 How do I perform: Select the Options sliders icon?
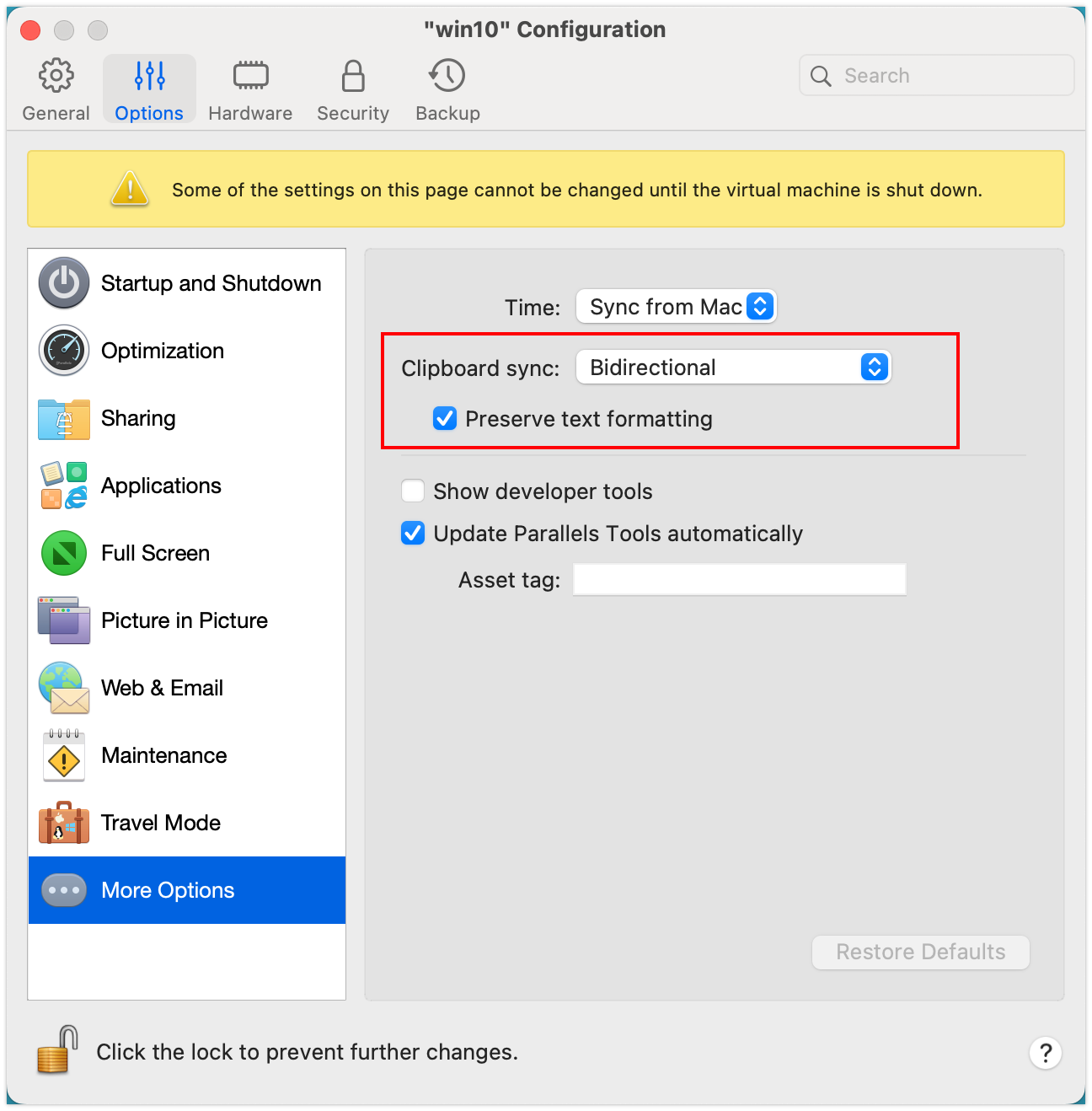click(150, 76)
